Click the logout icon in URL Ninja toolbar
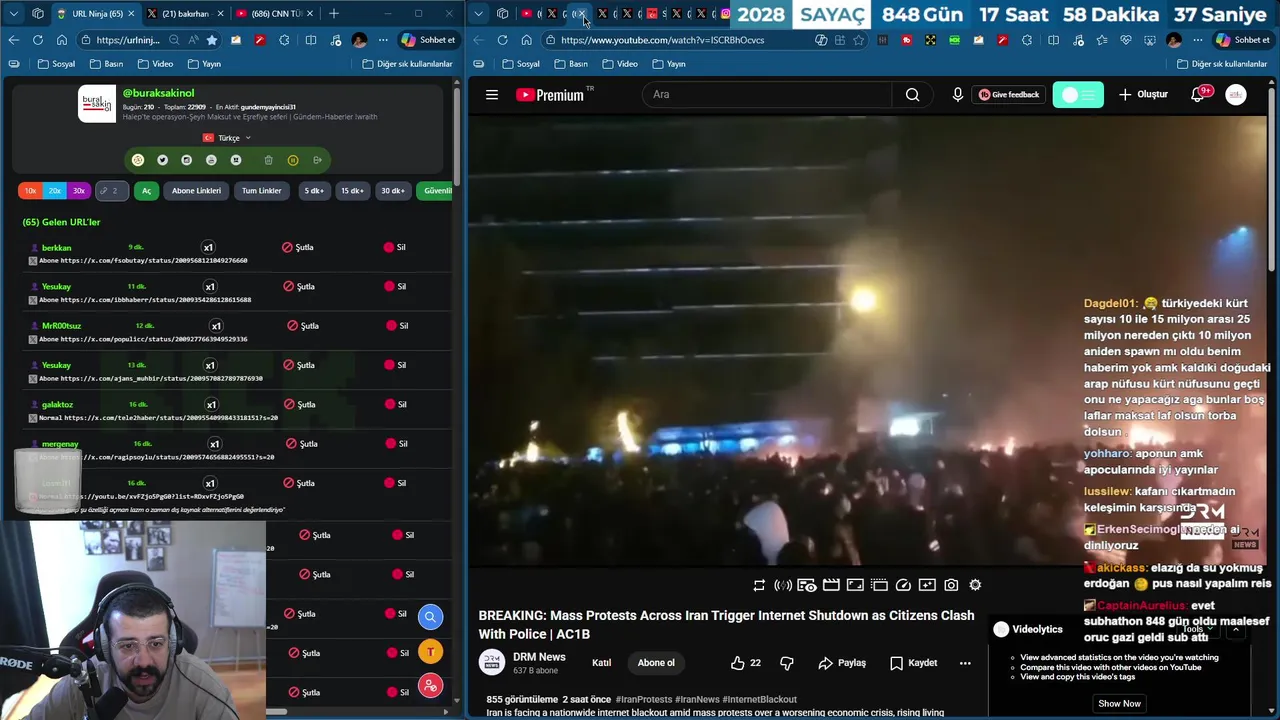The height and width of the screenshot is (720, 1280). coord(318,160)
